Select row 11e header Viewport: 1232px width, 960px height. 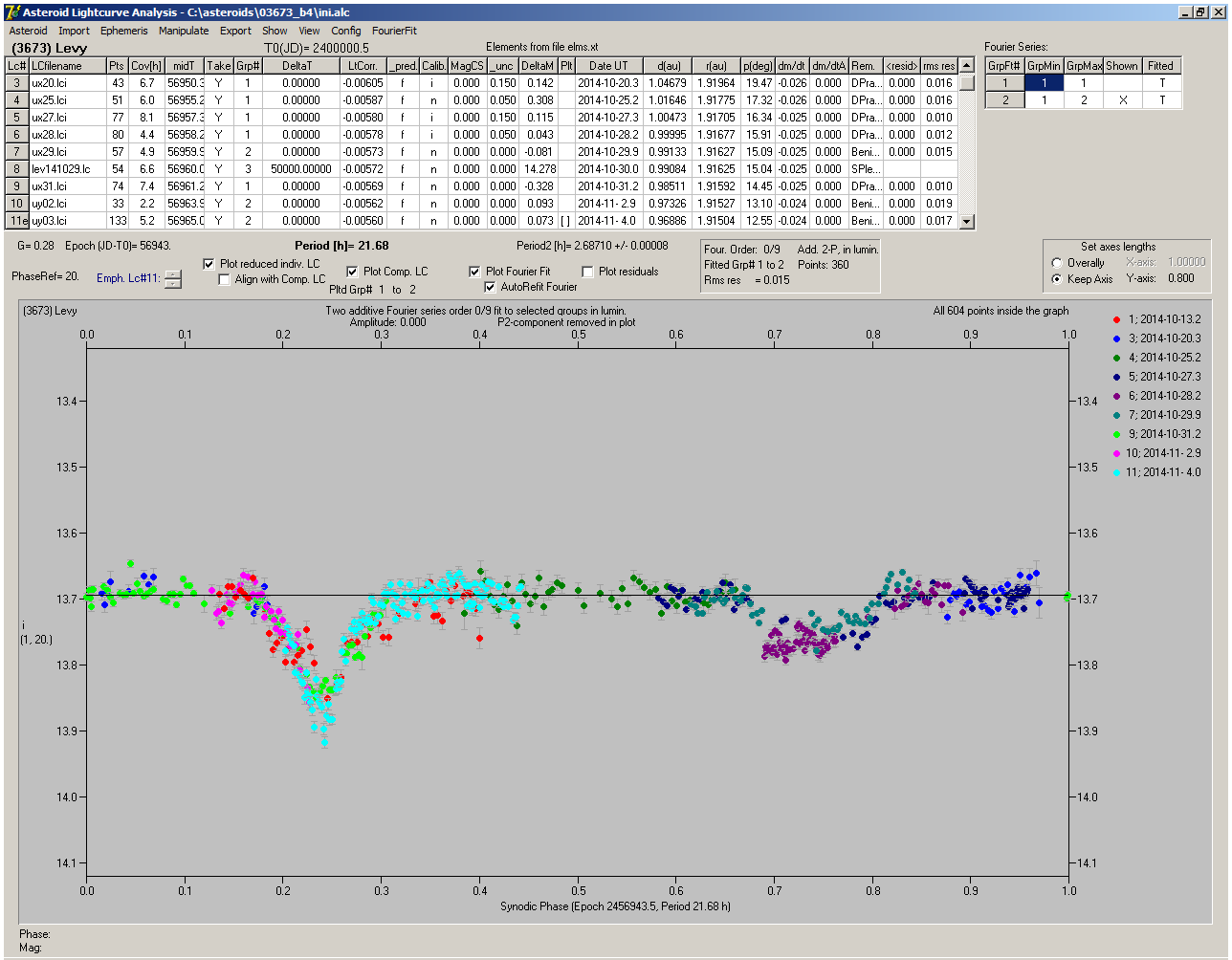17,221
